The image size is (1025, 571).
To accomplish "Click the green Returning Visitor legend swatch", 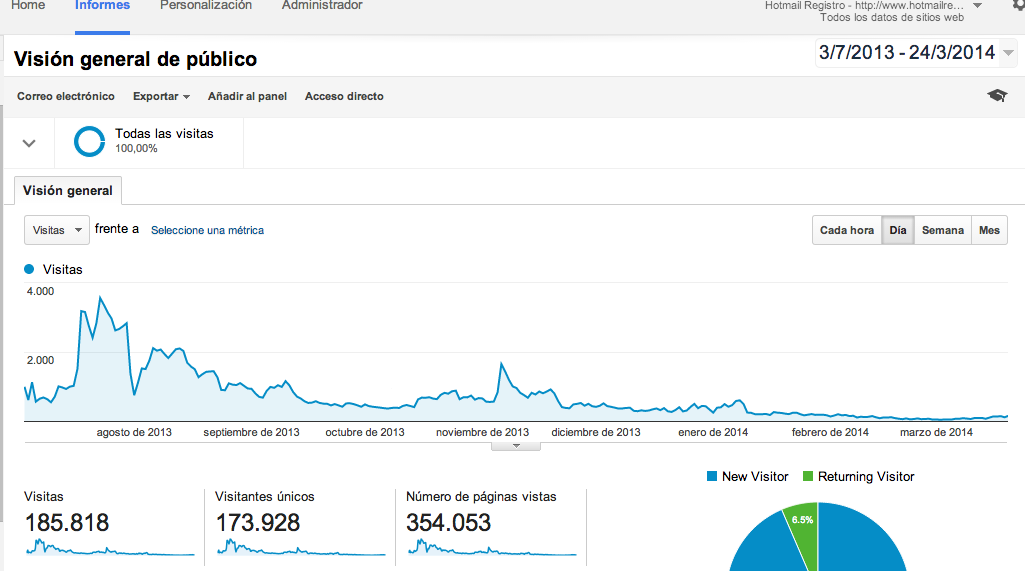I will click(x=808, y=476).
